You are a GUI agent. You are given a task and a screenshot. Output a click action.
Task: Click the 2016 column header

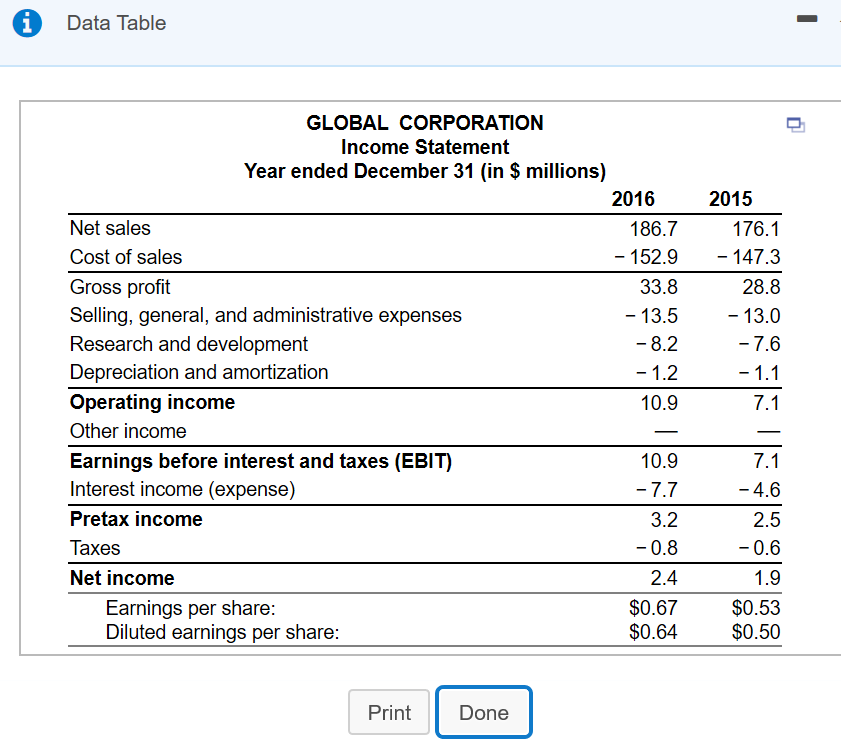pyautogui.click(x=633, y=199)
